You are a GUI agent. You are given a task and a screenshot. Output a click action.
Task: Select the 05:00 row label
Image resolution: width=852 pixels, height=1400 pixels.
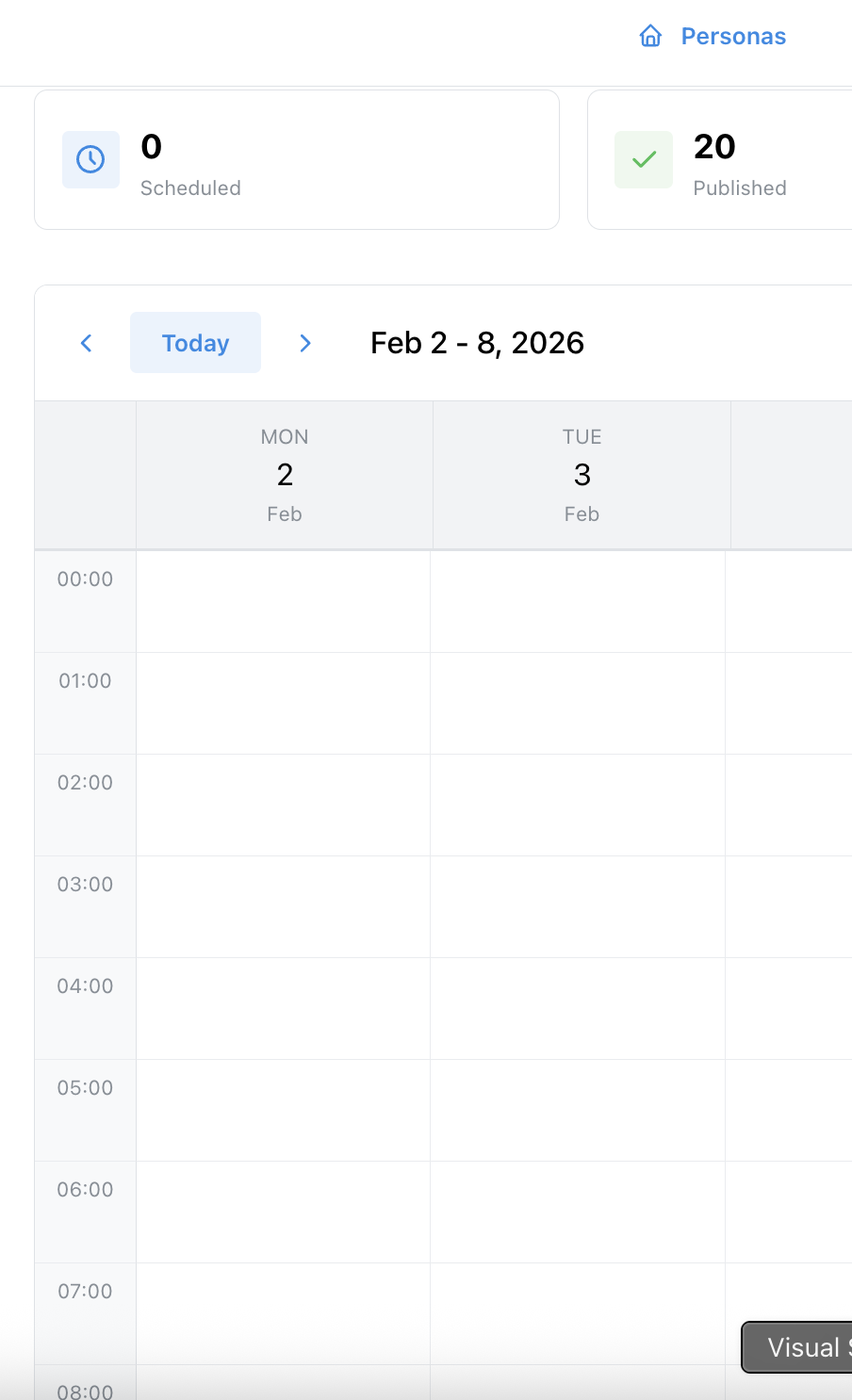pyautogui.click(x=85, y=1087)
